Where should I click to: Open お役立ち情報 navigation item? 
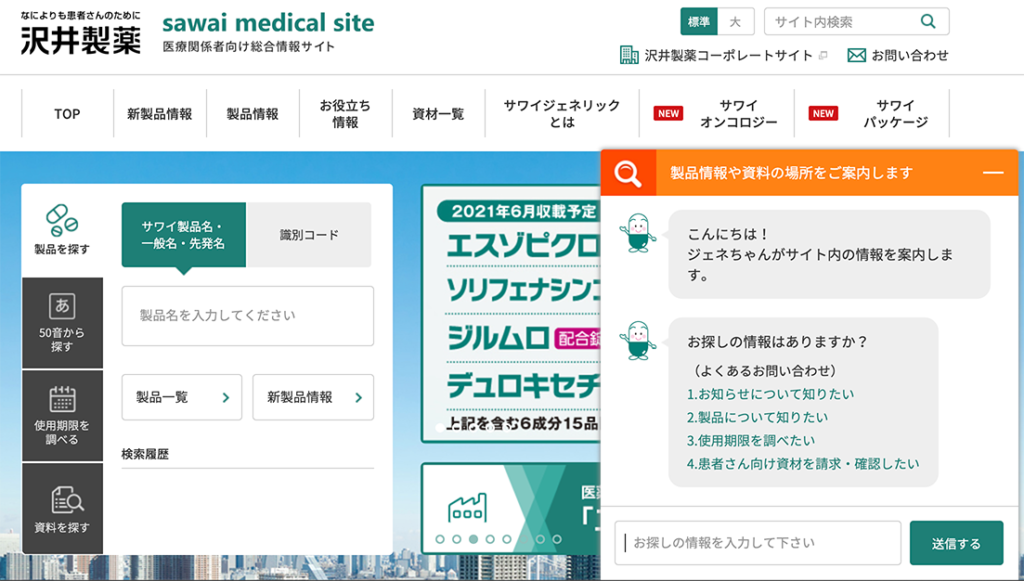coord(345,114)
